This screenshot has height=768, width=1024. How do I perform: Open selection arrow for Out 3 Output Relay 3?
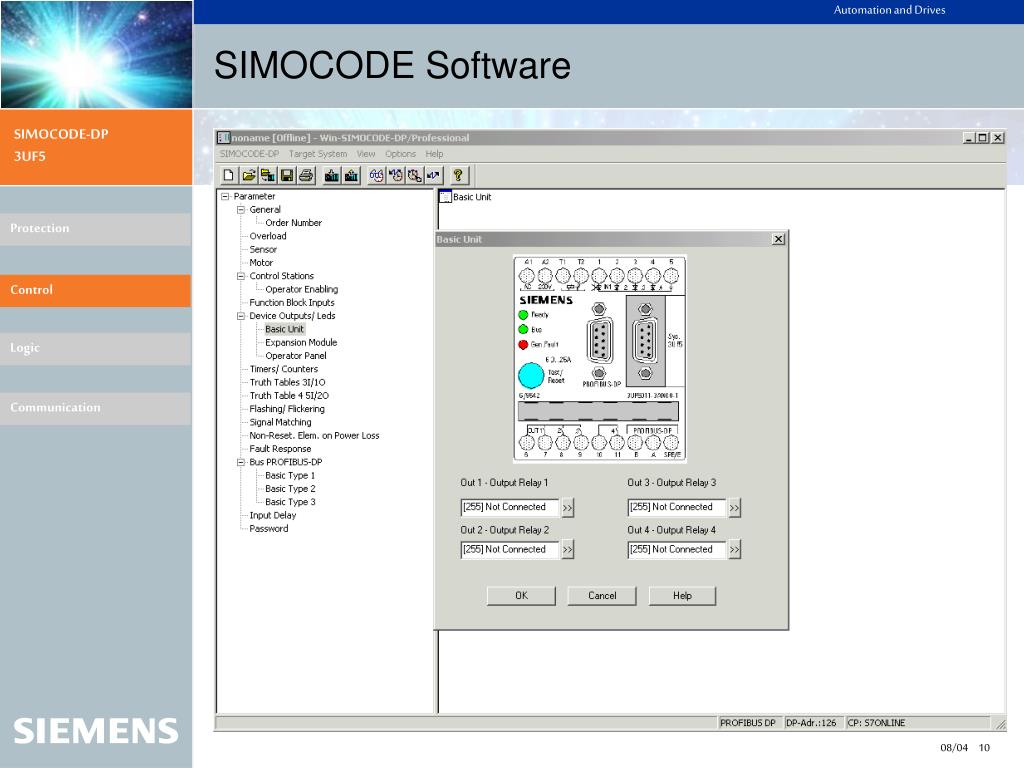coord(735,507)
